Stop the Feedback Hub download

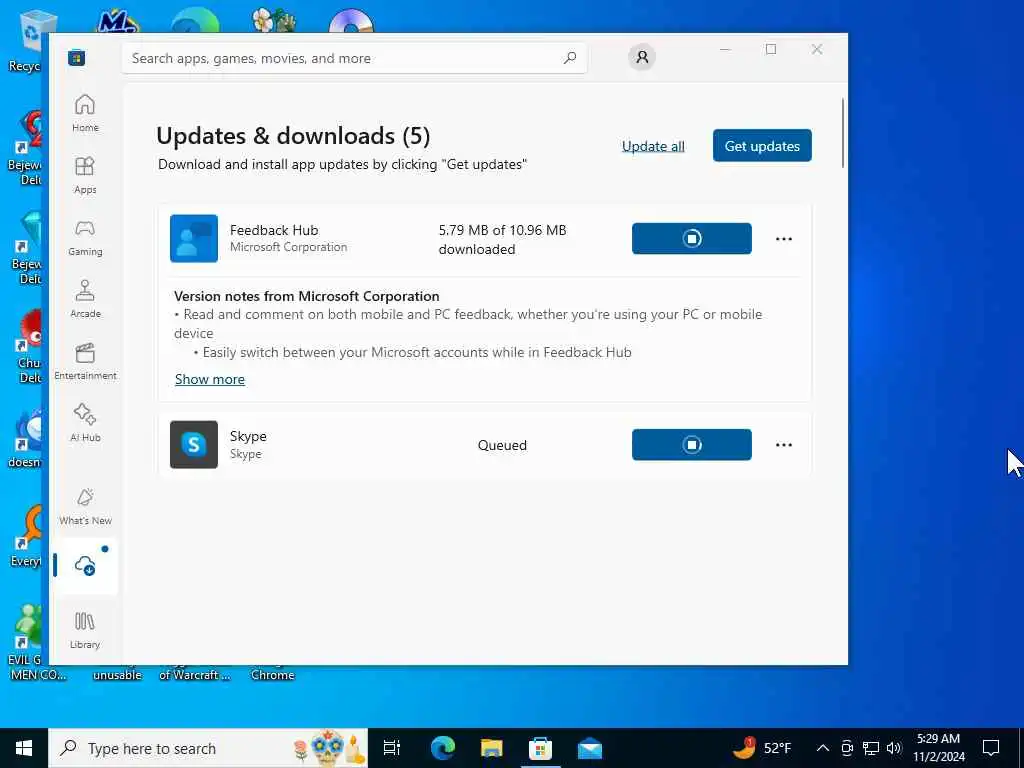[x=692, y=238]
